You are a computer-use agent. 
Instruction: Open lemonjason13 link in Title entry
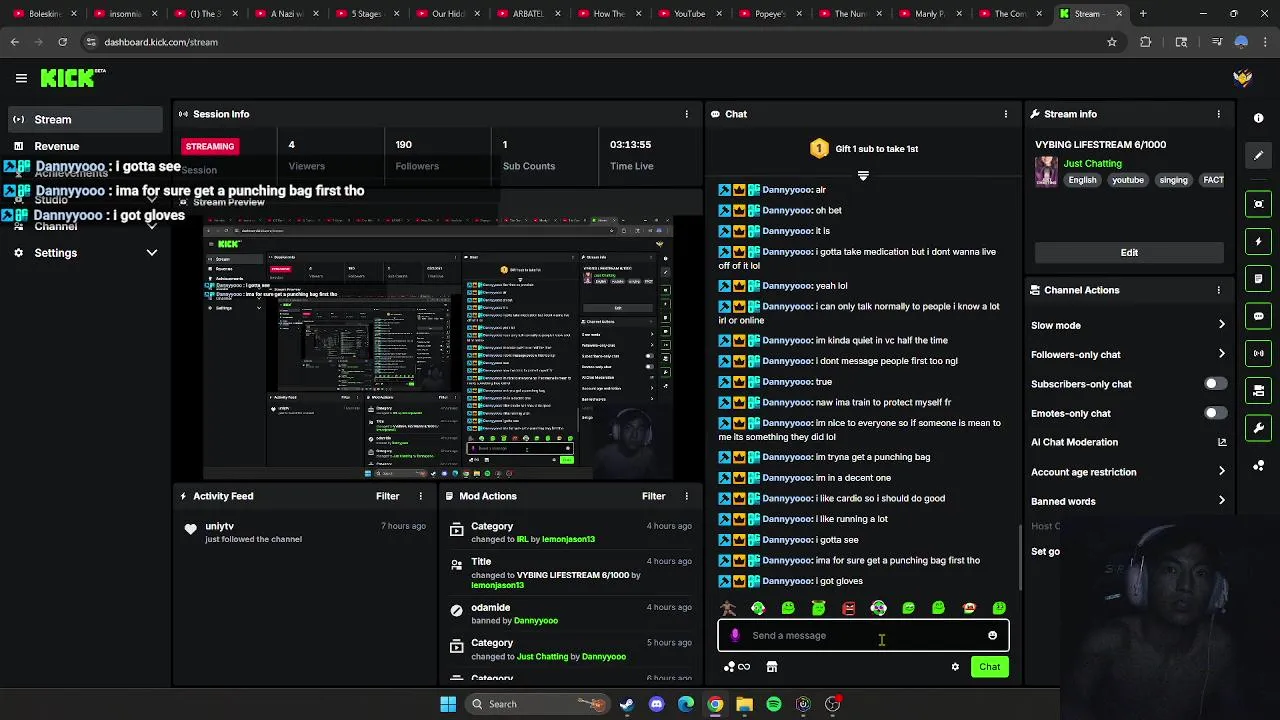click(497, 585)
